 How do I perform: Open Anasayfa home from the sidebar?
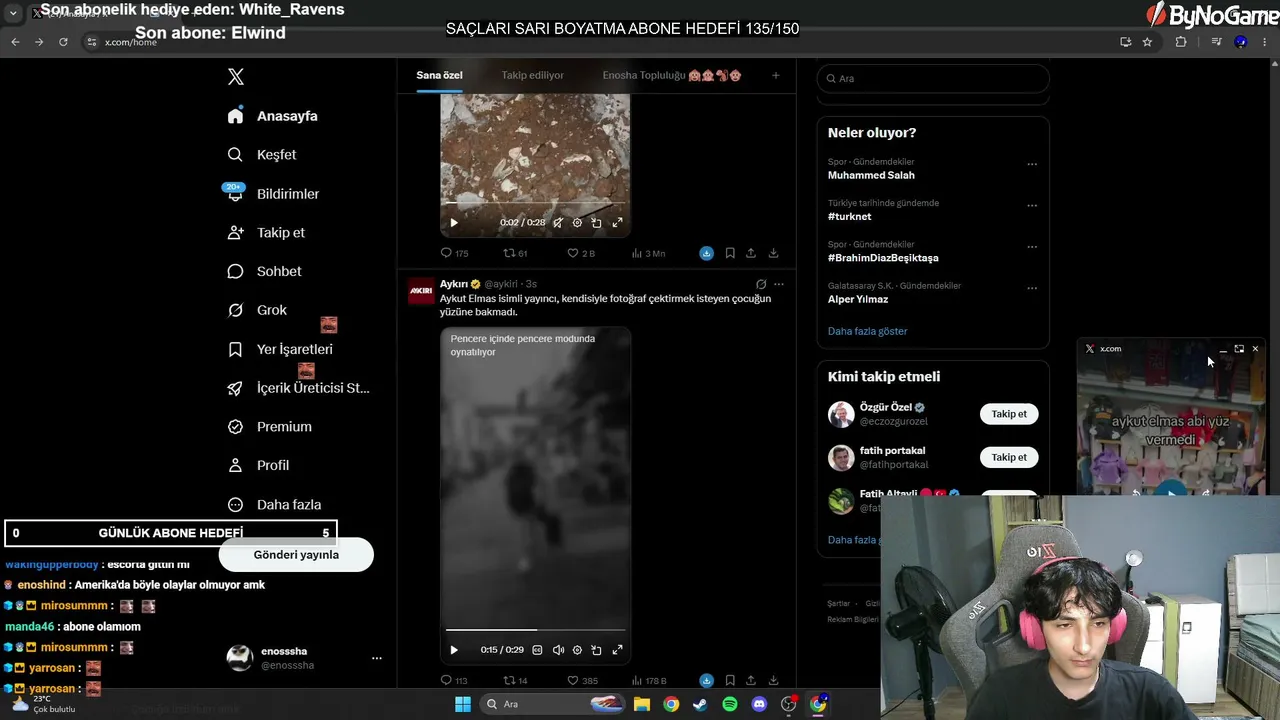pos(273,116)
